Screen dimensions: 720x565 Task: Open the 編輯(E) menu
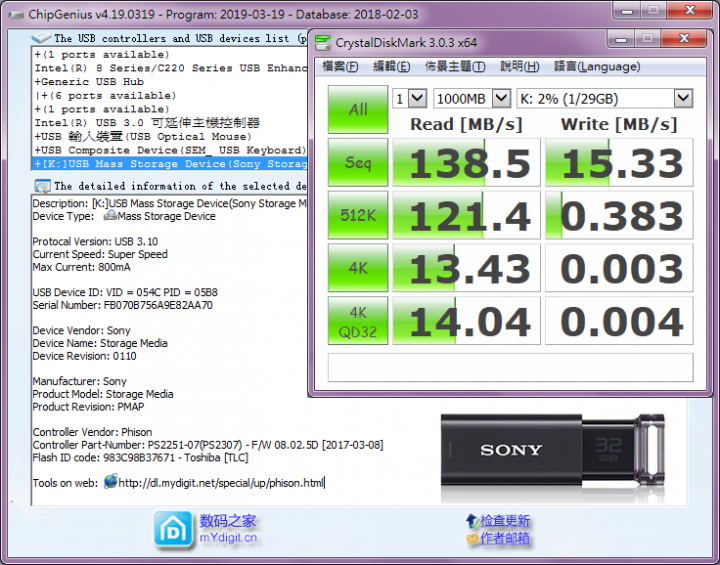(x=392, y=67)
